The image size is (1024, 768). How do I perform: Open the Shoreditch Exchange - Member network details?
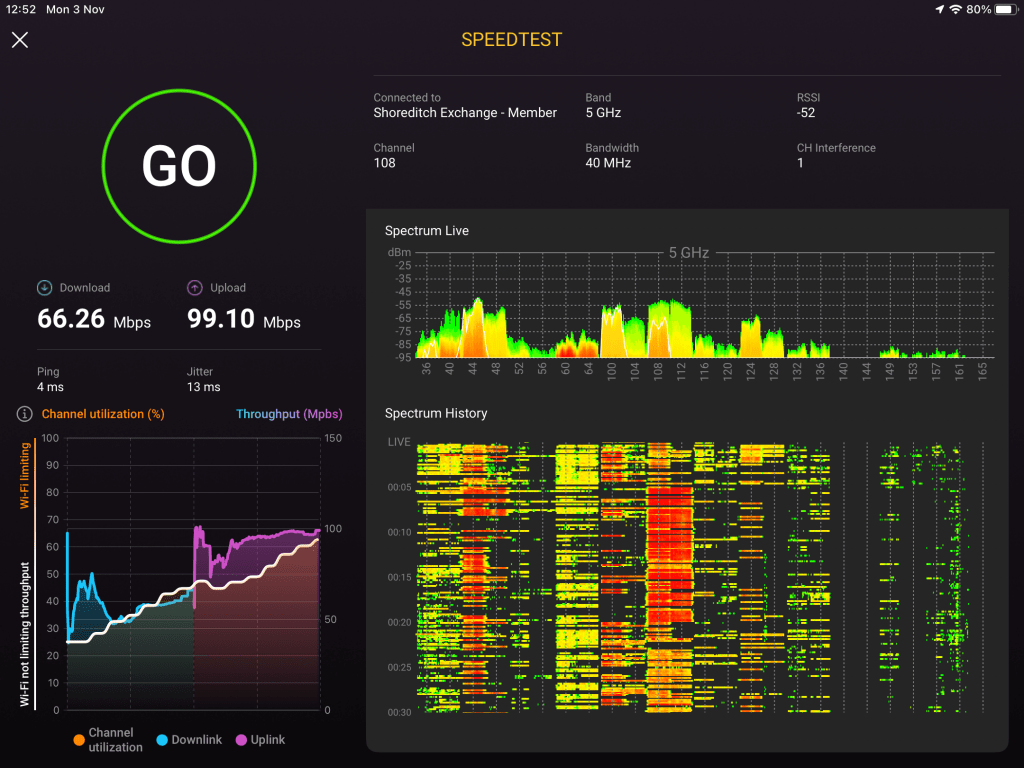466,112
